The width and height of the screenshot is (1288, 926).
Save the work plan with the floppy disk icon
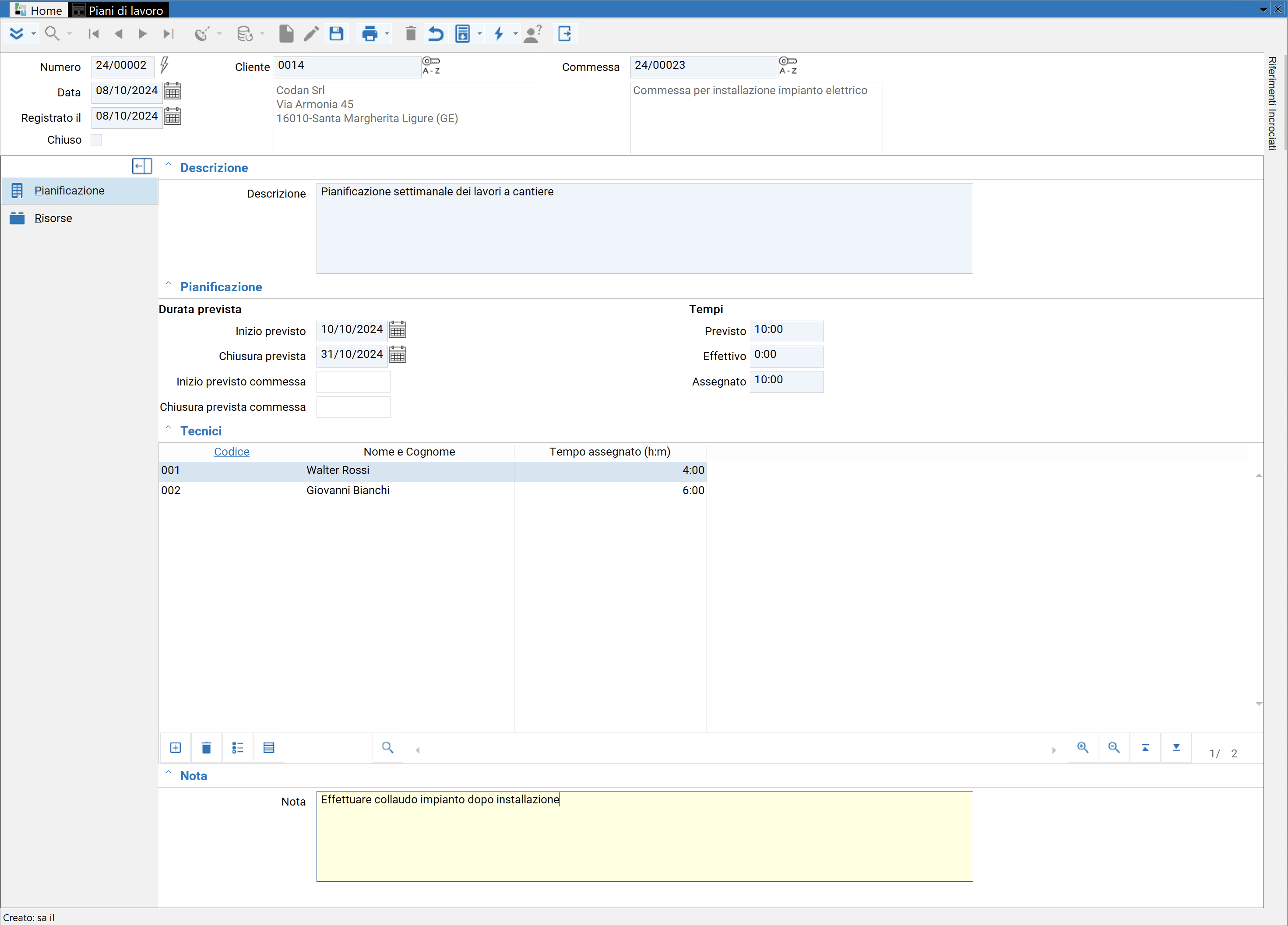point(336,34)
